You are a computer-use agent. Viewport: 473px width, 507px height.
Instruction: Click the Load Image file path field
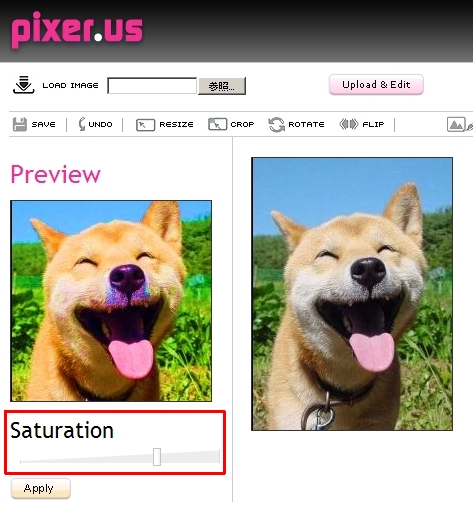pyautogui.click(x=152, y=86)
